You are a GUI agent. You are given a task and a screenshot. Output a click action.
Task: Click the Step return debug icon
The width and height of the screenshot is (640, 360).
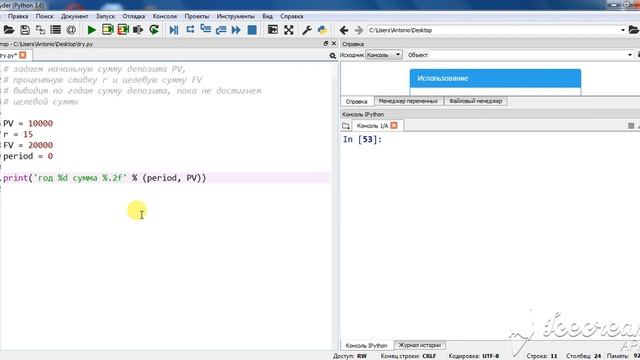pyautogui.click(x=221, y=30)
